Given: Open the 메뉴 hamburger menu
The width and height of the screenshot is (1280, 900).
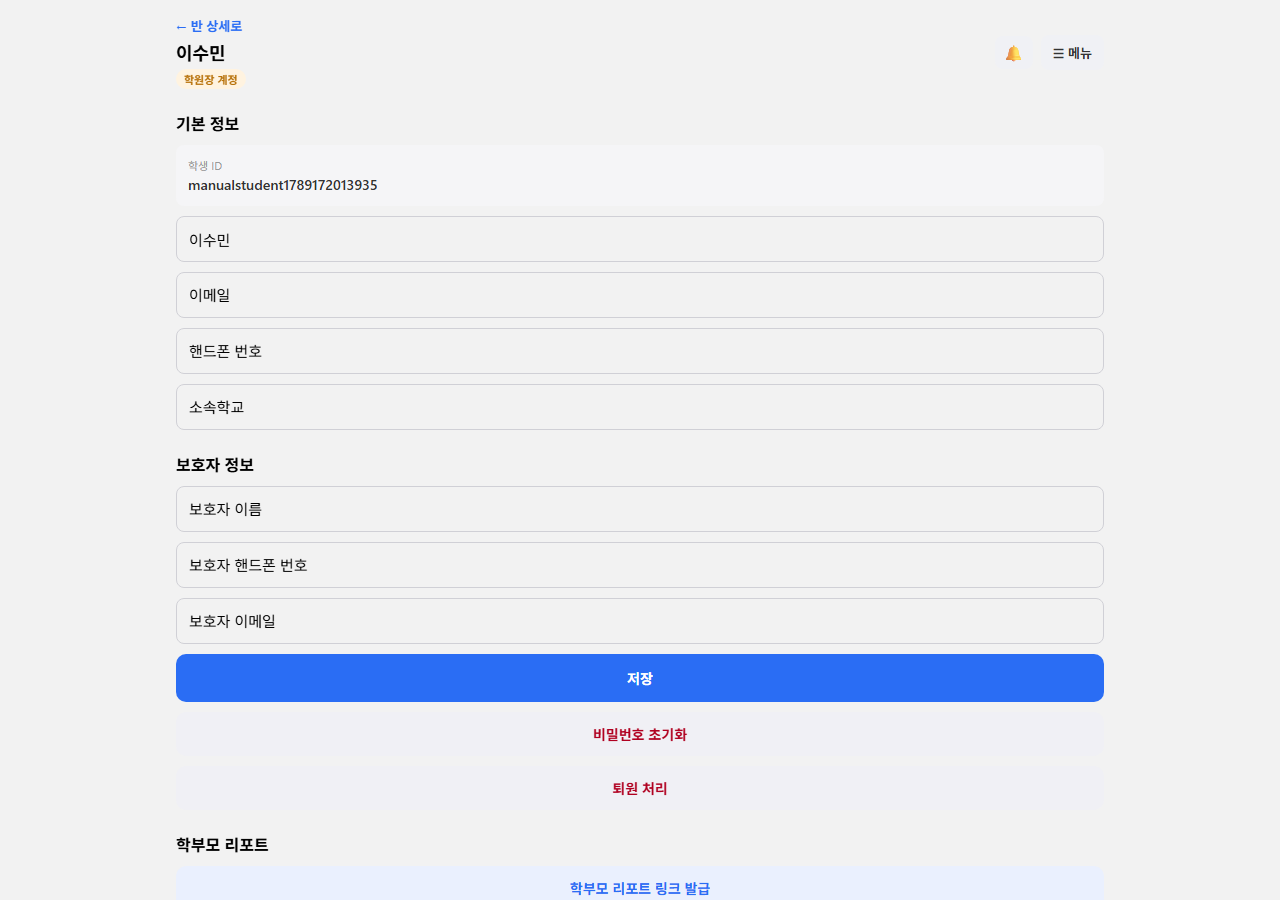Looking at the screenshot, I should click(1072, 53).
